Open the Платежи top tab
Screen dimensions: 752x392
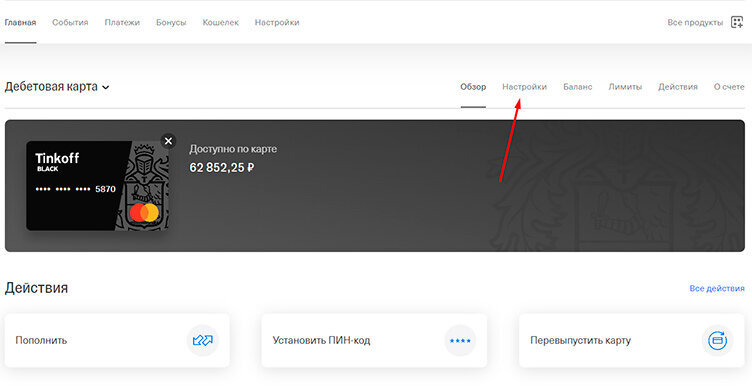point(122,23)
